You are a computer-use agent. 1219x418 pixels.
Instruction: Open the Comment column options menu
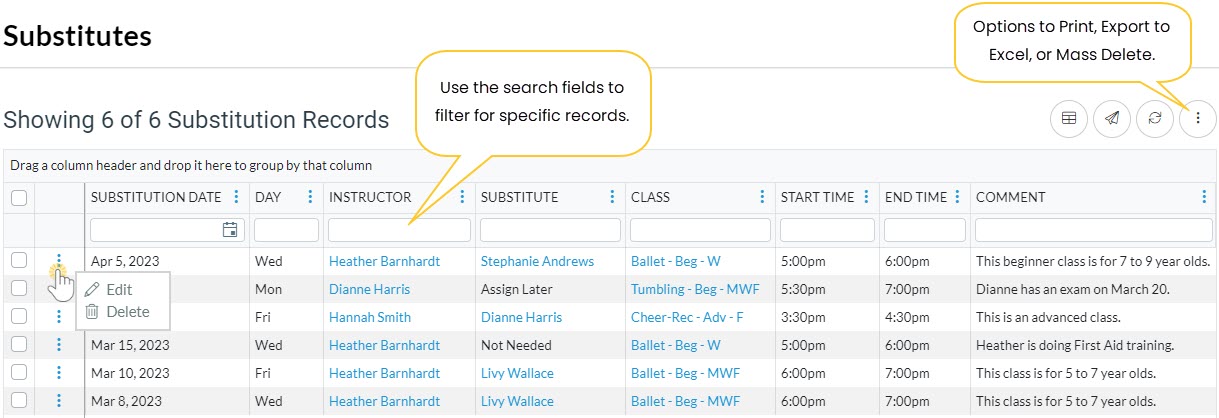pyautogui.click(x=1204, y=197)
